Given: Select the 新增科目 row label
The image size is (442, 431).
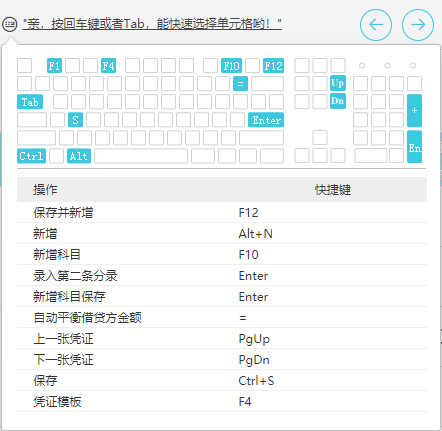Looking at the screenshot, I should (x=57, y=254).
